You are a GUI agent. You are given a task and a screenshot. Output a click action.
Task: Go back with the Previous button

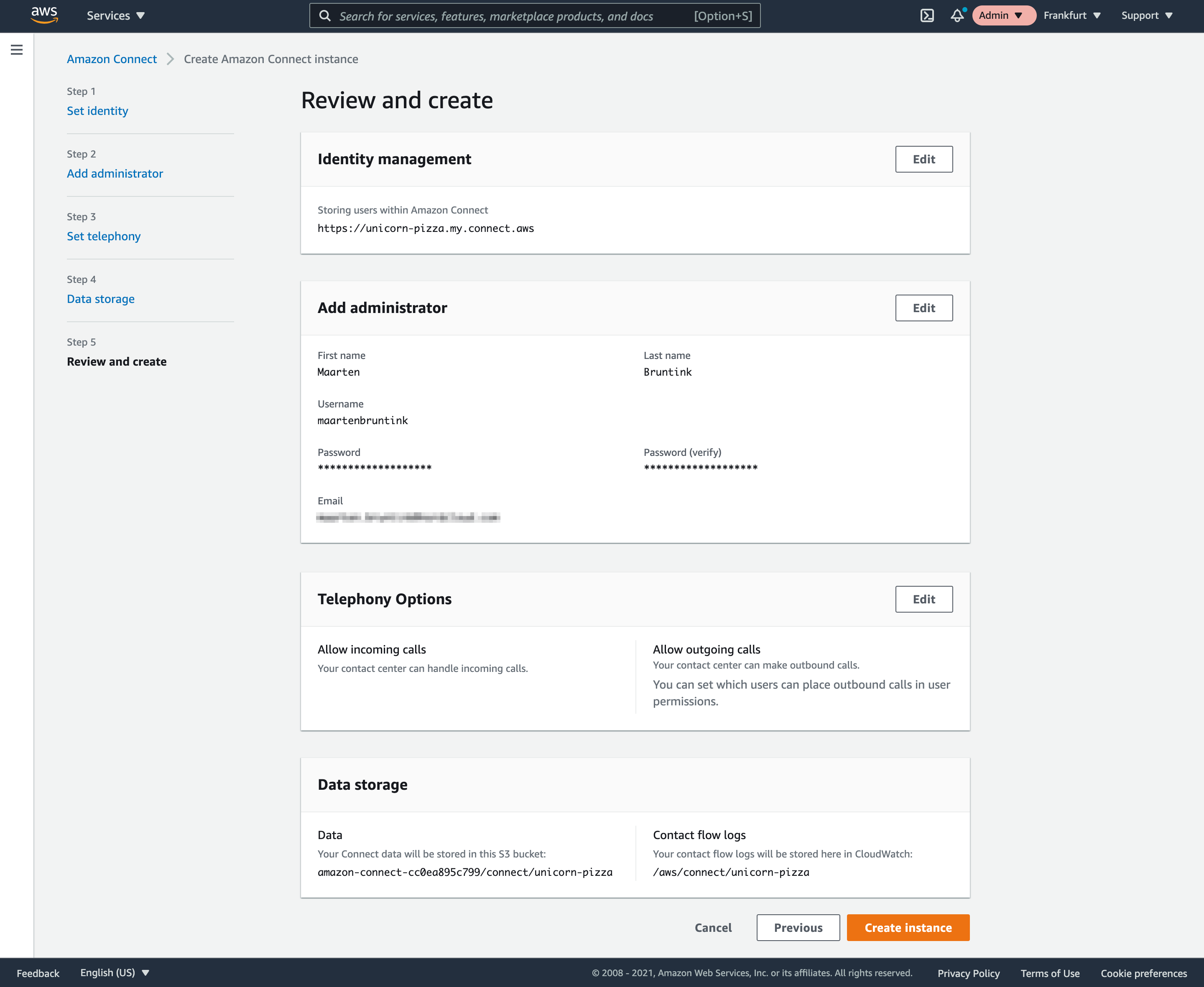point(798,928)
